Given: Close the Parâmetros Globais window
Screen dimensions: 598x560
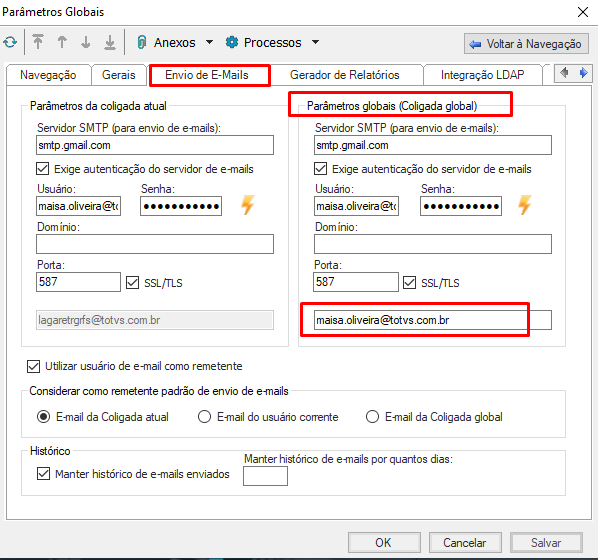Looking at the screenshot, I should click(583, 12).
